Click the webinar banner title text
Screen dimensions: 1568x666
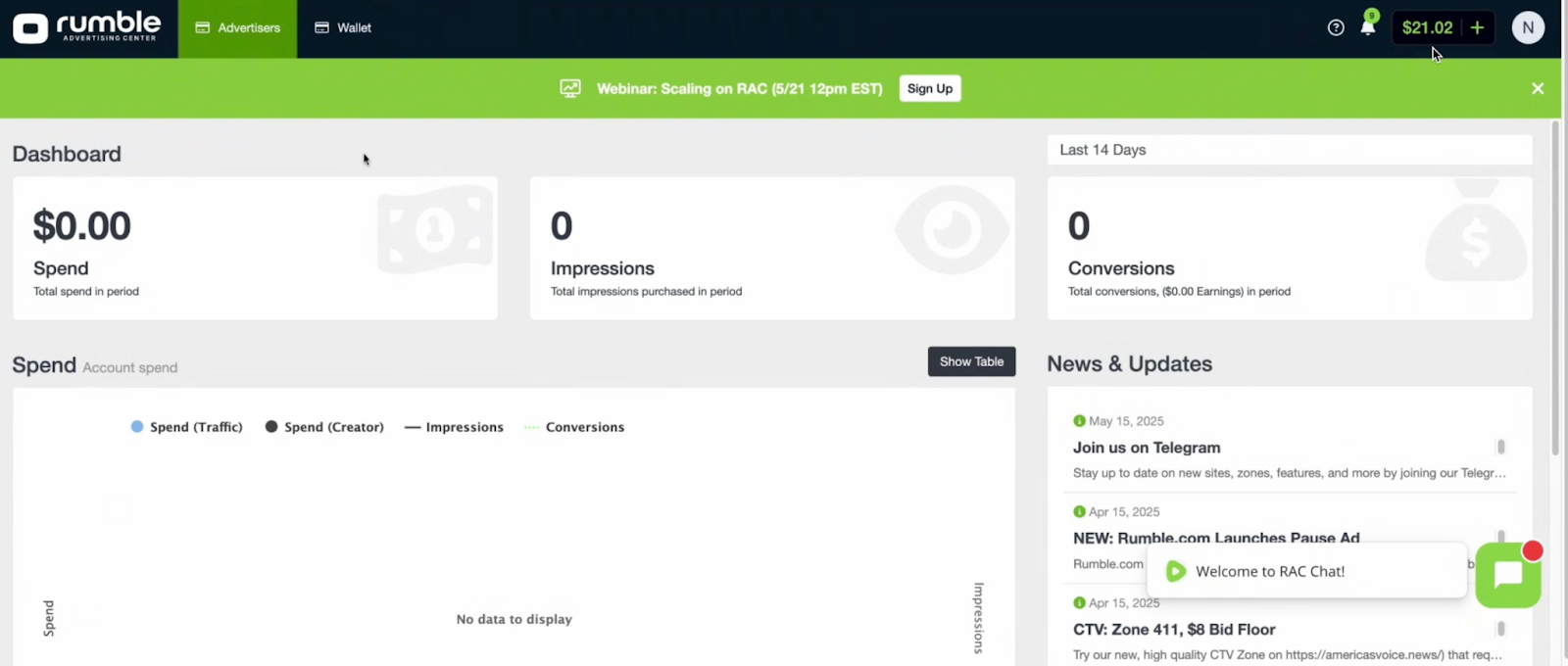click(740, 88)
